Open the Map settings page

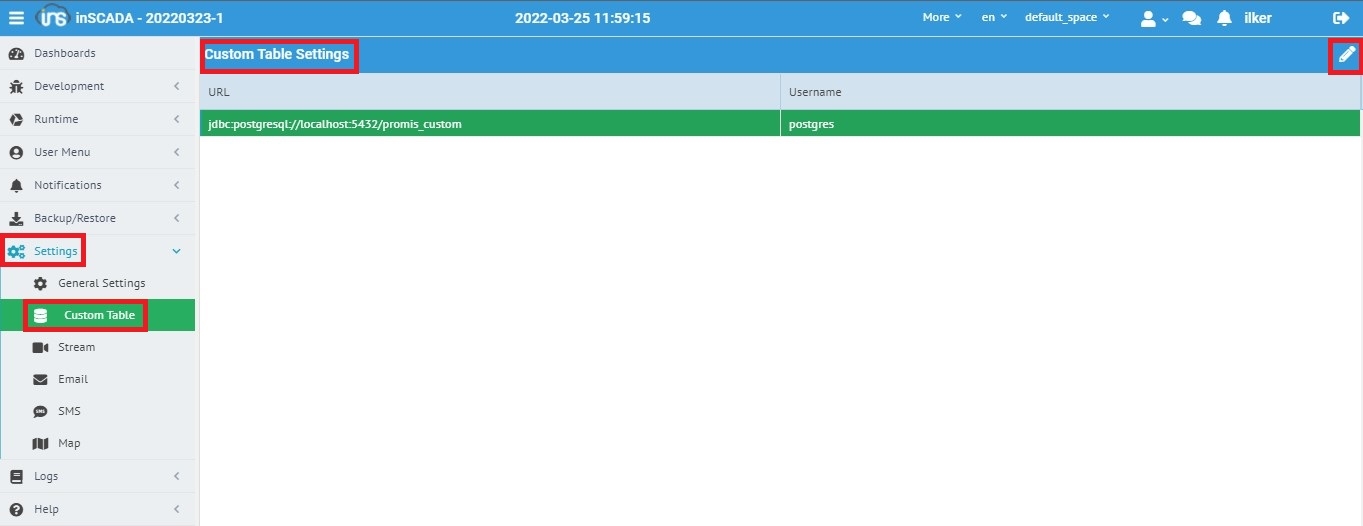[x=69, y=443]
